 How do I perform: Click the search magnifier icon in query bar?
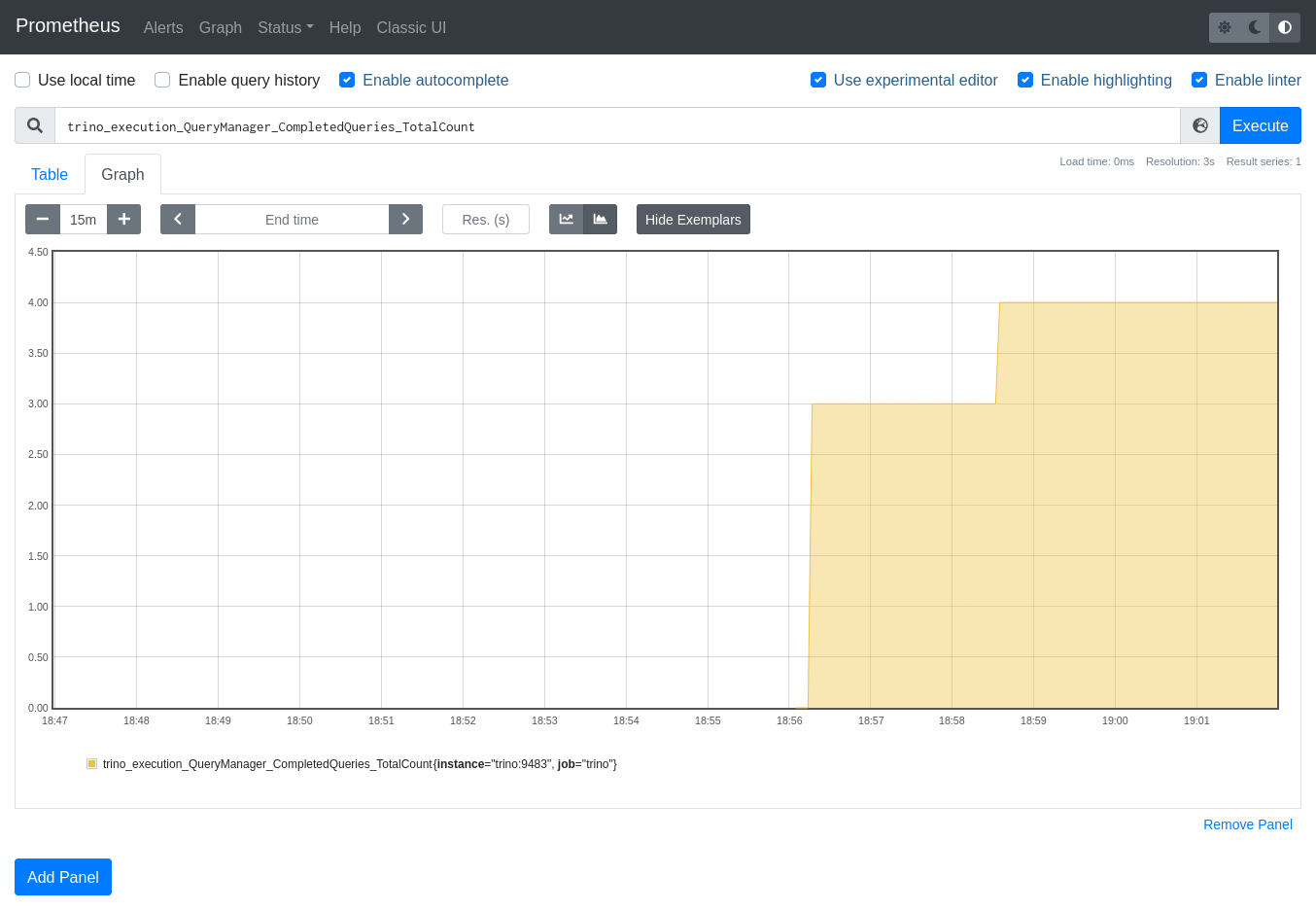(34, 125)
